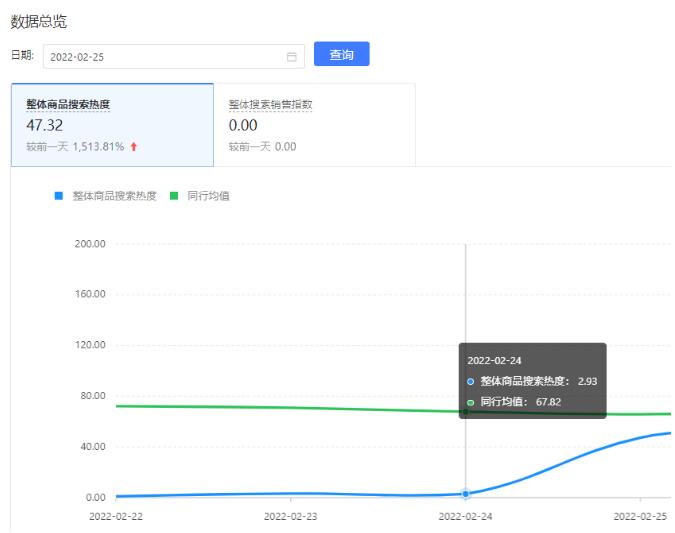Click the blue legend color square

tap(59, 196)
